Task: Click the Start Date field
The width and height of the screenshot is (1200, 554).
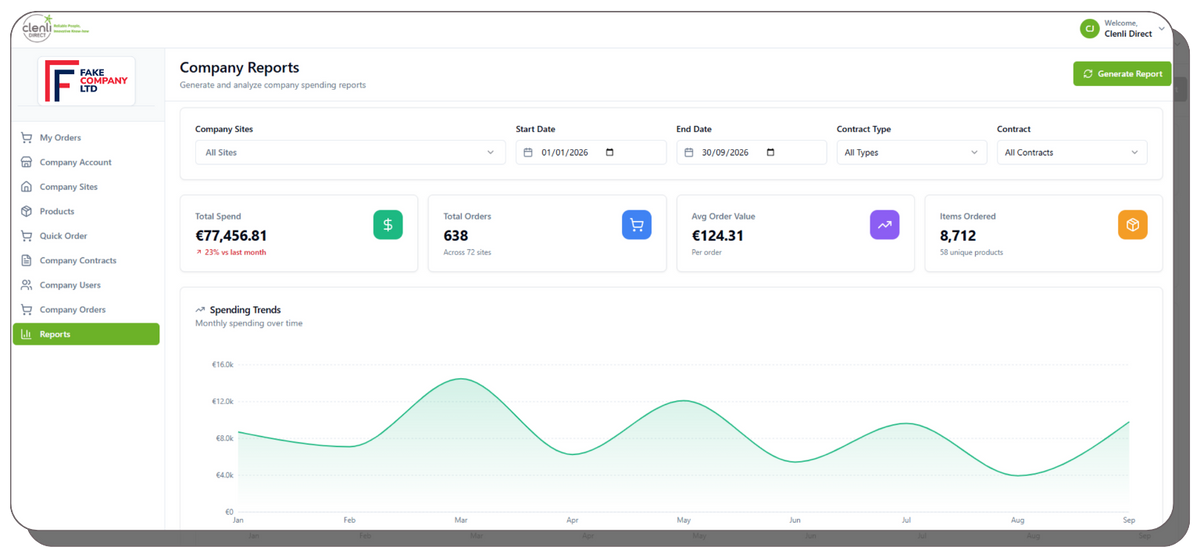Action: [x=591, y=153]
